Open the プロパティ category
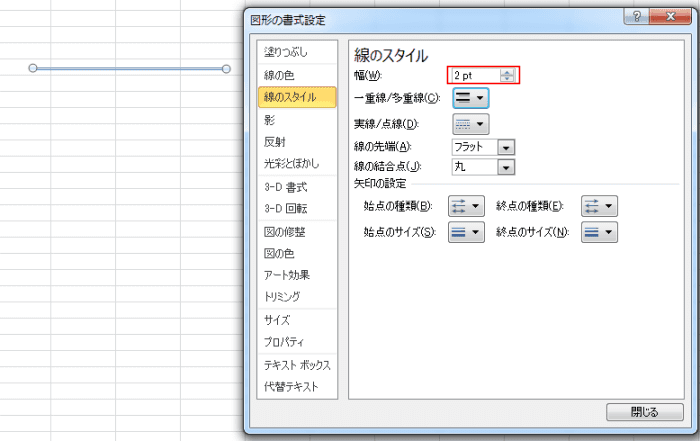 point(297,342)
